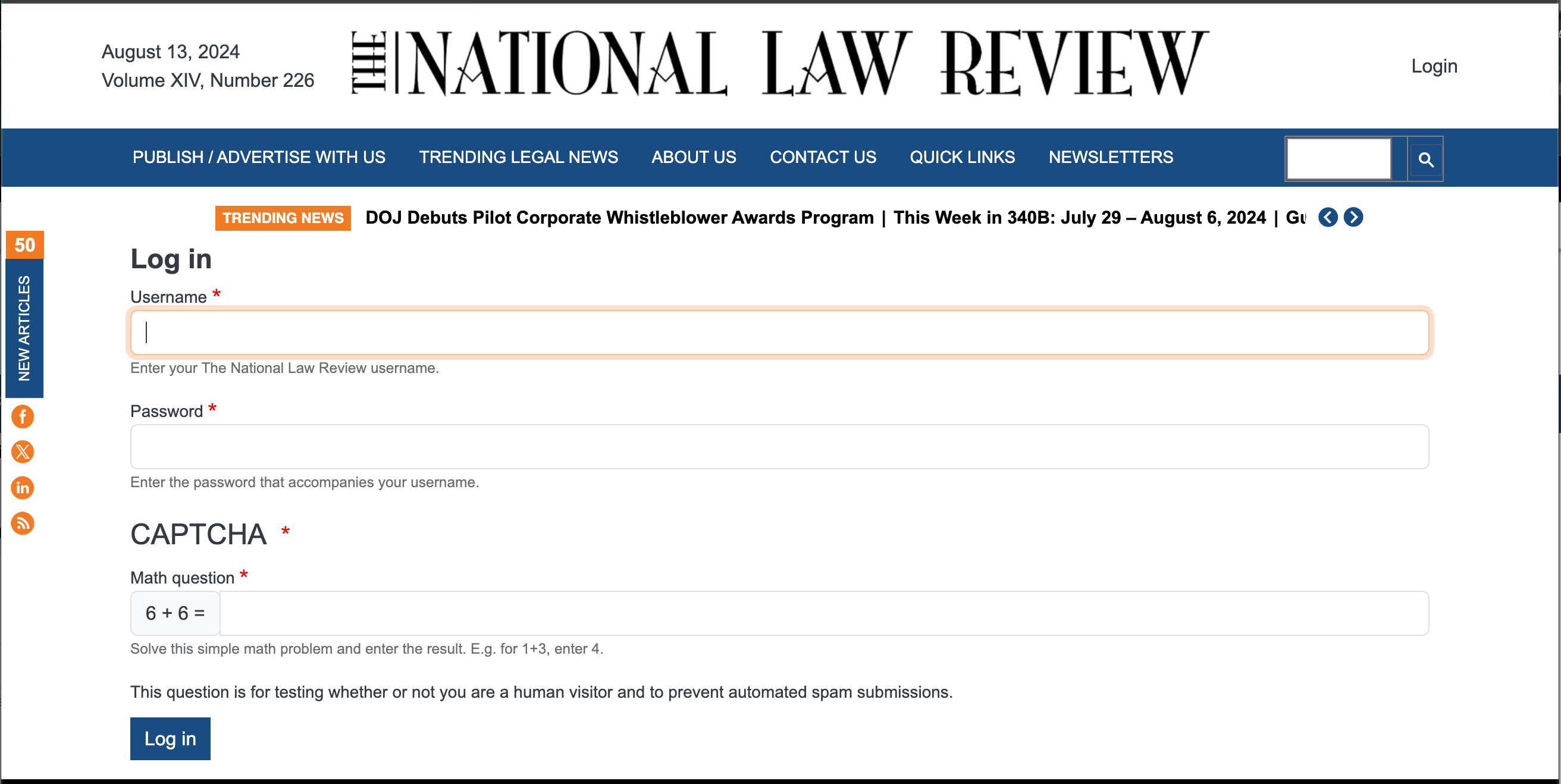Open DOJ Debuts Pilot Whistleblower article

[x=619, y=218]
